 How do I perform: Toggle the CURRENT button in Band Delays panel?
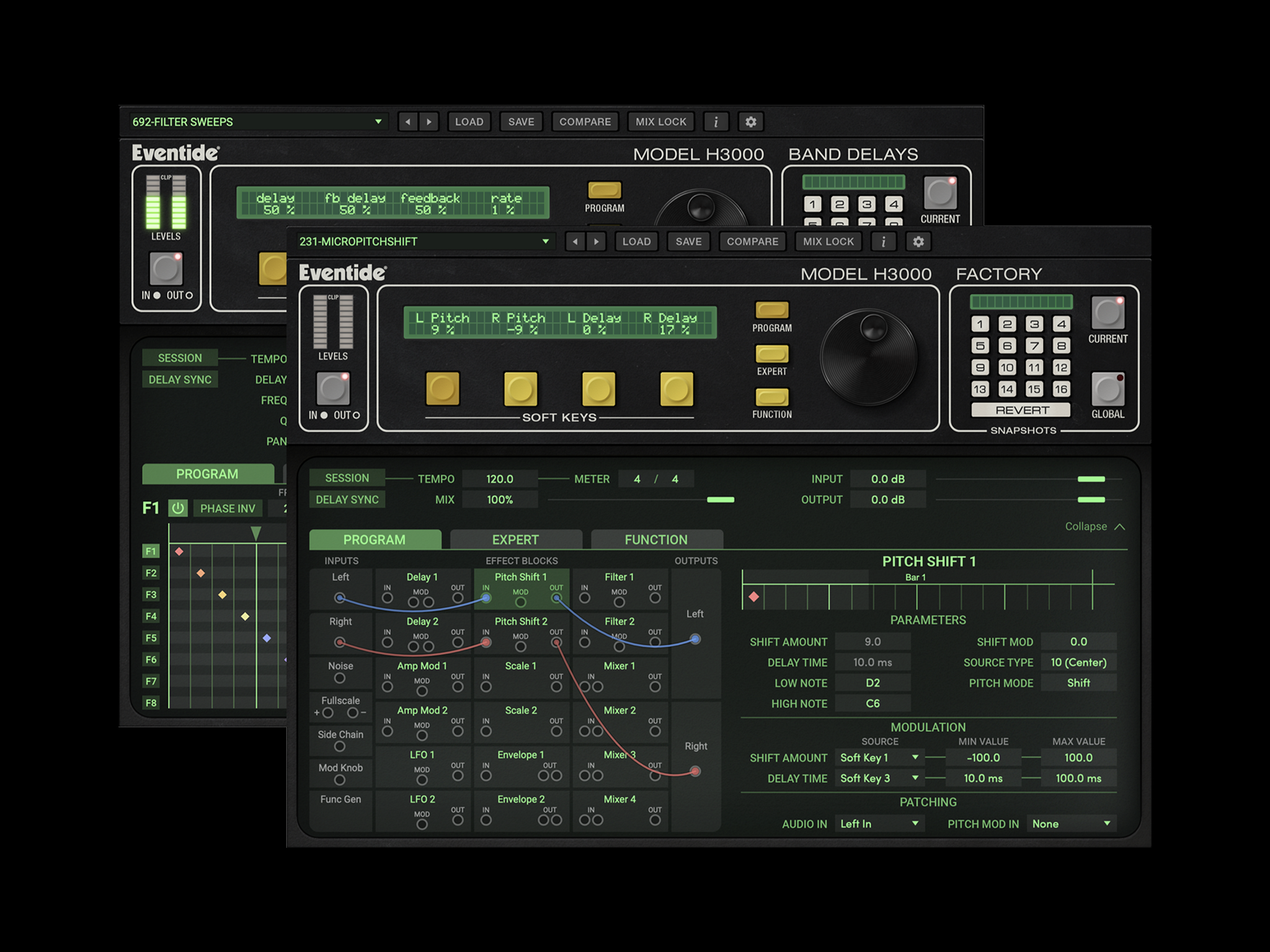940,193
